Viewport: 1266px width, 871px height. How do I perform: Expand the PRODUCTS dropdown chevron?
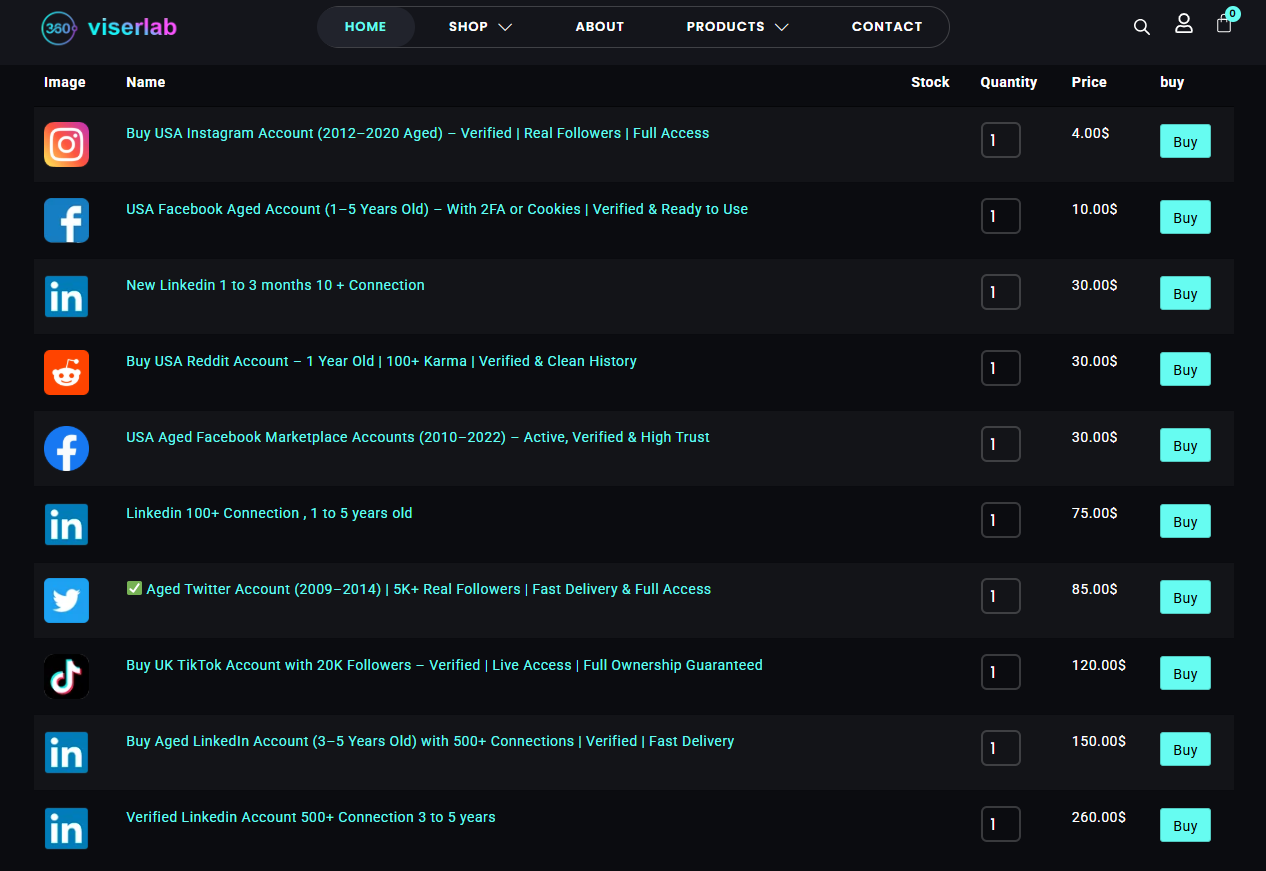[782, 27]
